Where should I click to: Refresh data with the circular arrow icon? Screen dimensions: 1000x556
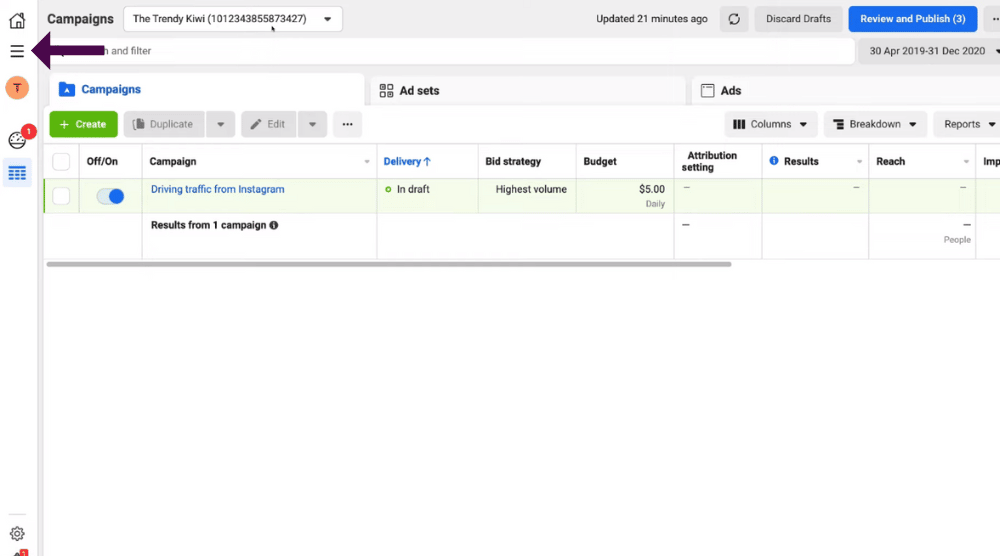coord(734,19)
